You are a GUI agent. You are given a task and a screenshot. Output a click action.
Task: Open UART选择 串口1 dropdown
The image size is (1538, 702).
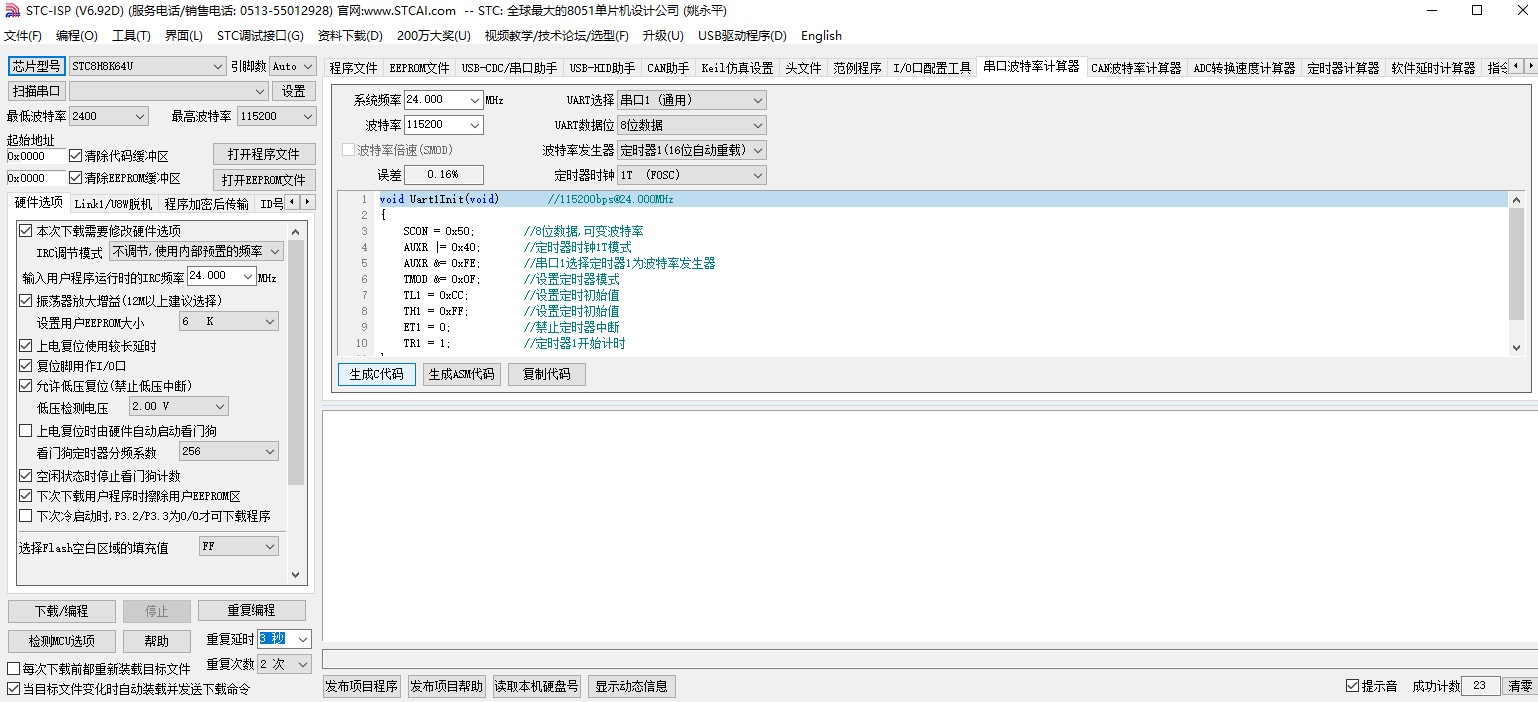point(692,100)
